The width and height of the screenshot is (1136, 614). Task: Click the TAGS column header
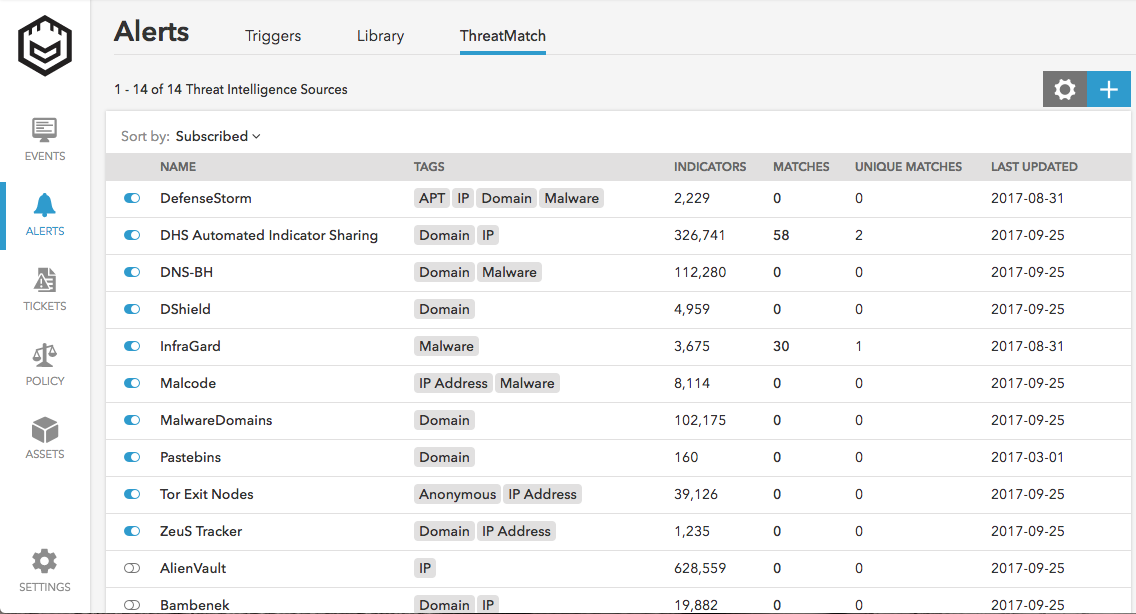pos(429,167)
